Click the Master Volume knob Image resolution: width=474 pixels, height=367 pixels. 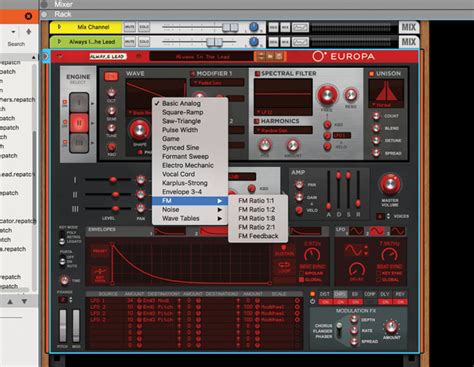(x=390, y=184)
